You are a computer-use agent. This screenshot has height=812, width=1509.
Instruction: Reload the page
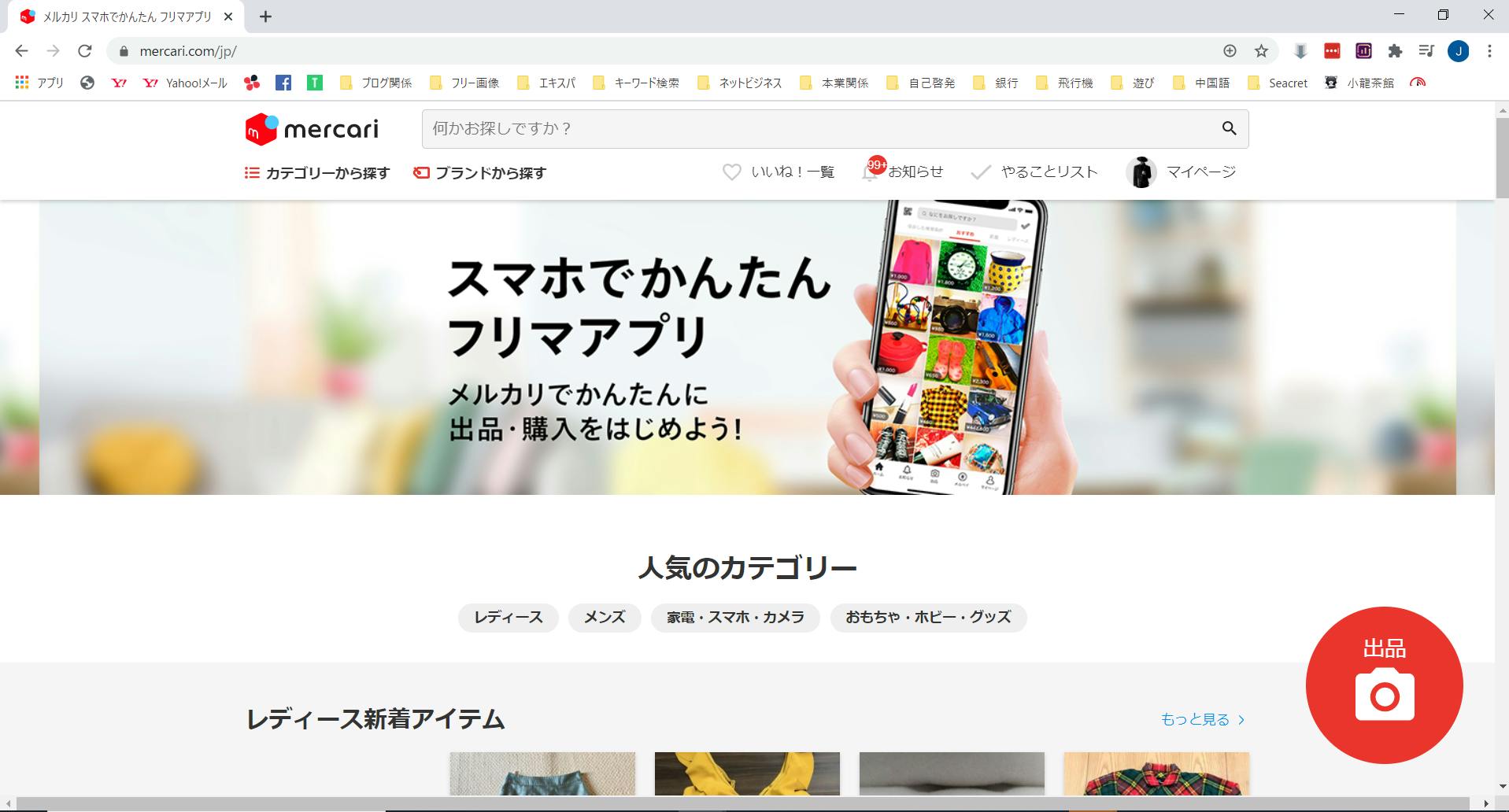(85, 51)
